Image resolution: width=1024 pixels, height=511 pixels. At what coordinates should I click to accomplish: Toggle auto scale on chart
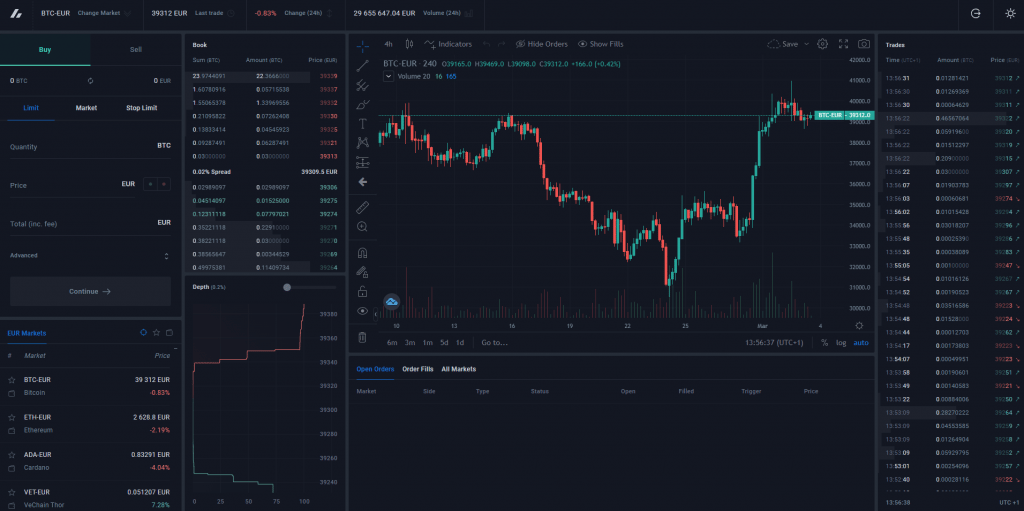coord(861,342)
